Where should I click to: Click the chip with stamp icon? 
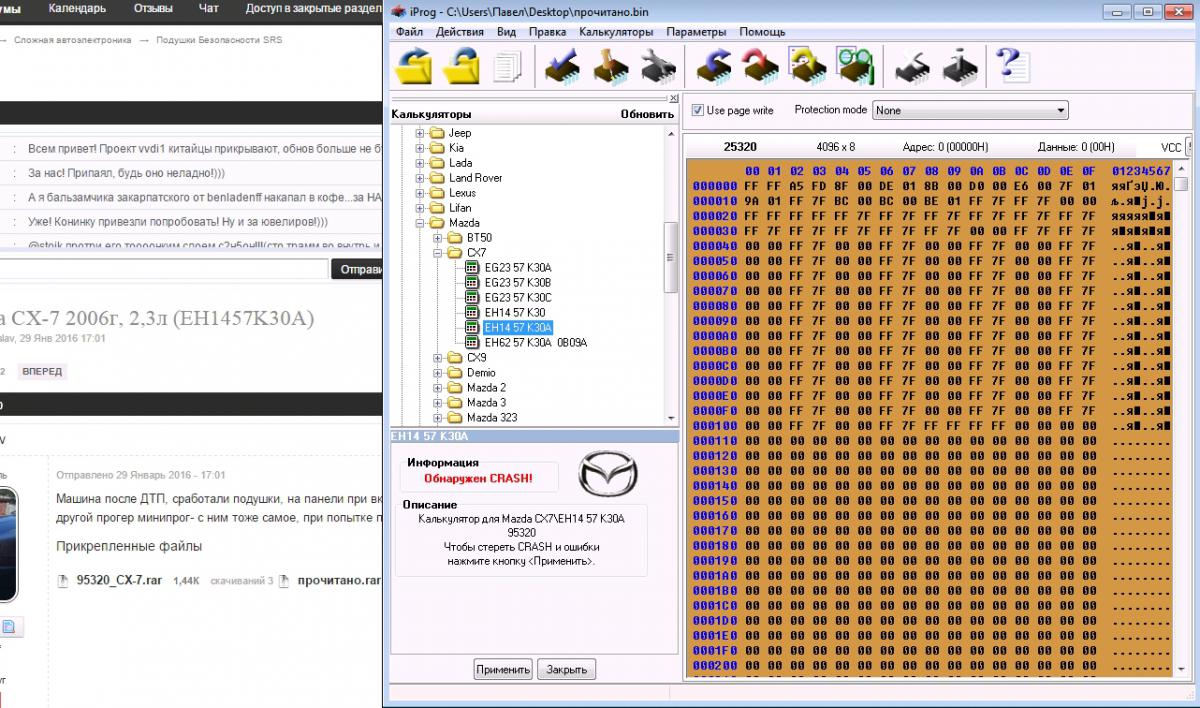coord(612,67)
